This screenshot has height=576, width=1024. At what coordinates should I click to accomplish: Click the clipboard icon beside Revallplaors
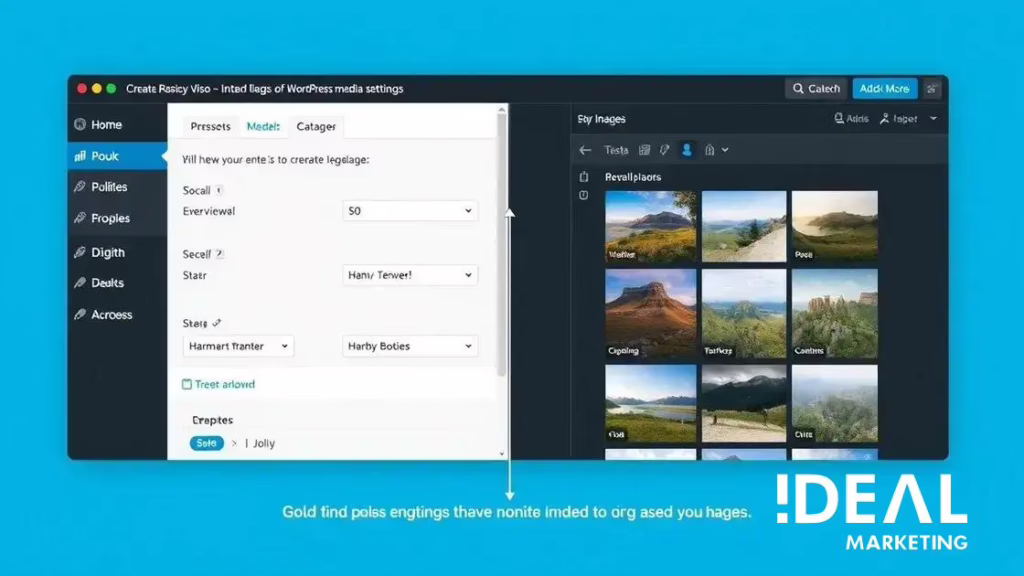(584, 177)
